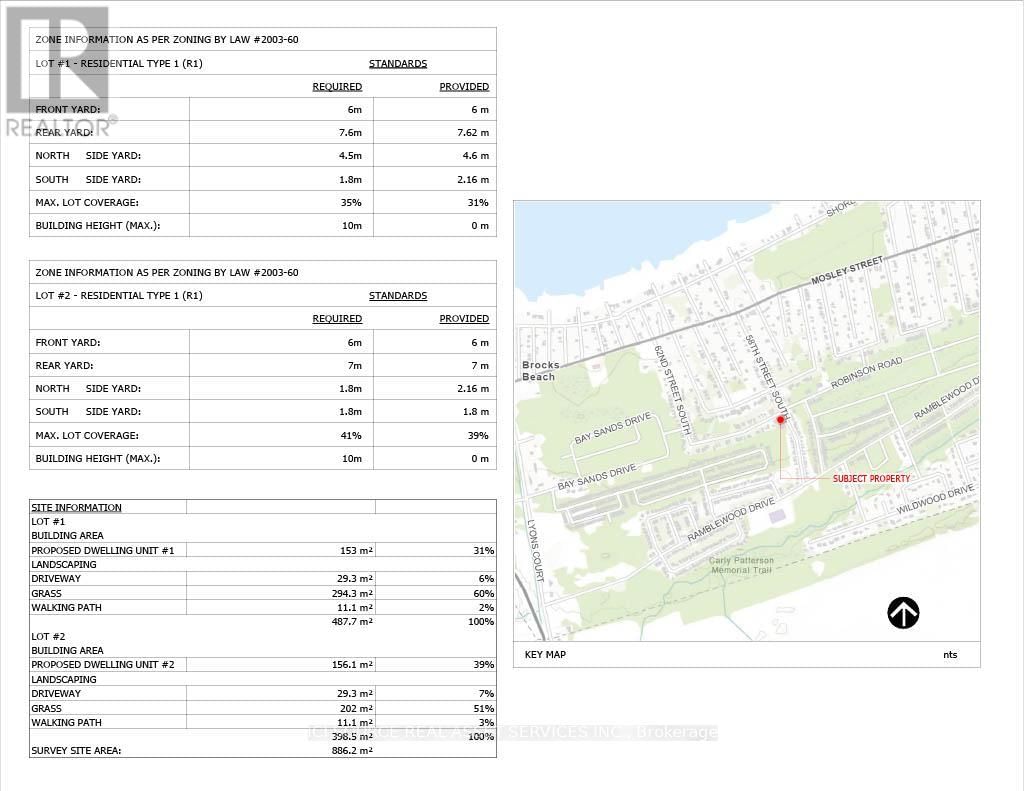This screenshot has width=1024, height=791.
Task: Click "STANDARDS" heading in Lot #1 table
Action: tap(398, 63)
